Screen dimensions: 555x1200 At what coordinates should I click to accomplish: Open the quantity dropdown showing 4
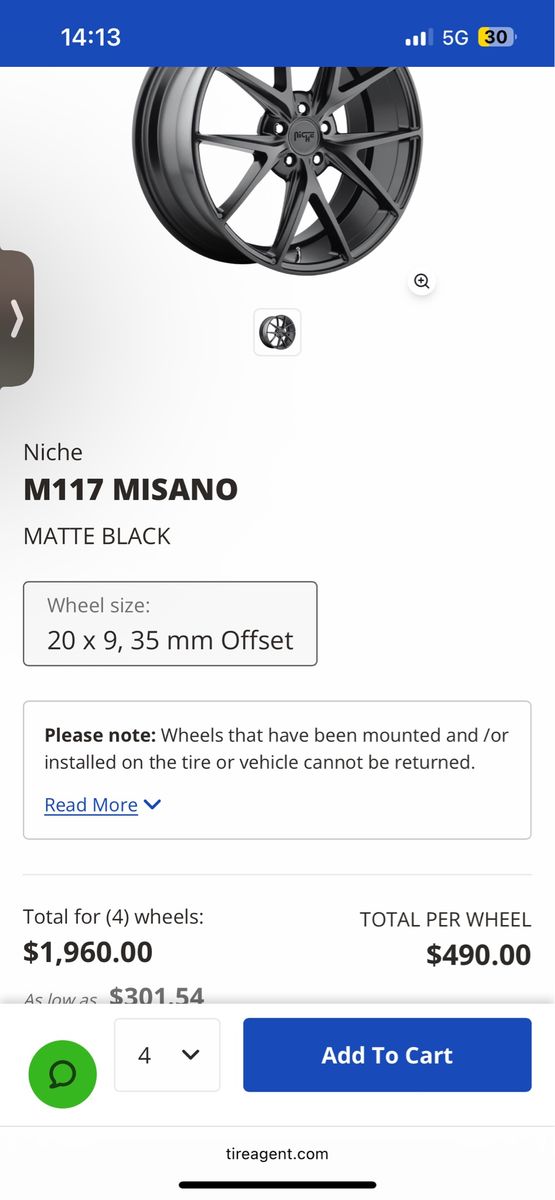pos(167,1055)
